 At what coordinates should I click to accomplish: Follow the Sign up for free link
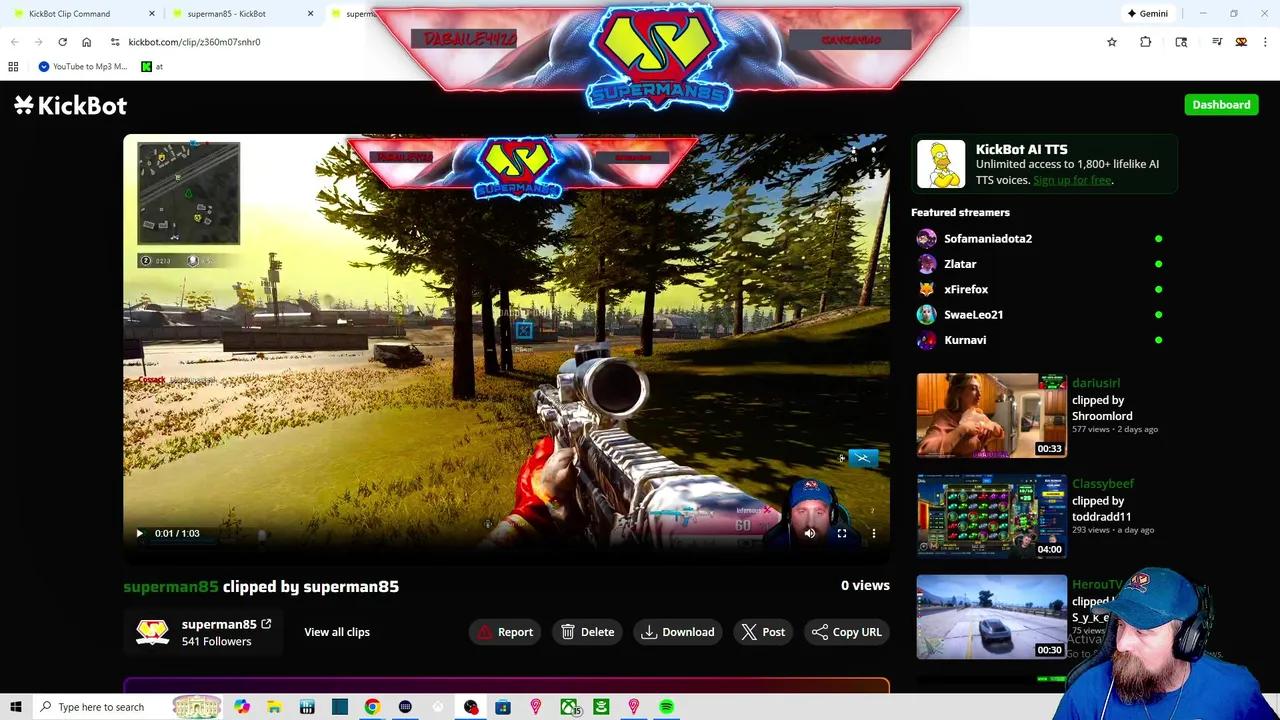pyautogui.click(x=1072, y=180)
